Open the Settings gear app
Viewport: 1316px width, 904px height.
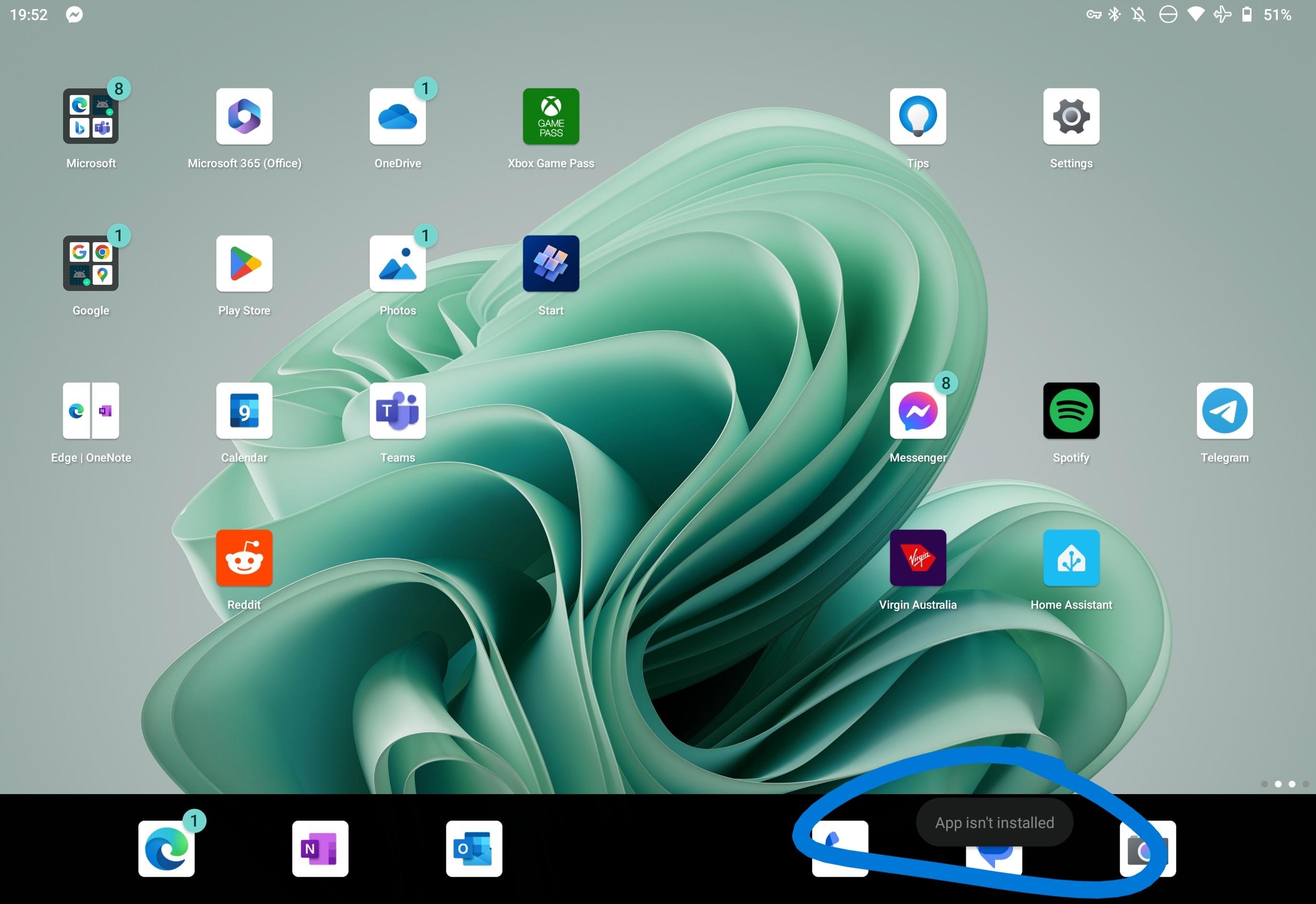pyautogui.click(x=1071, y=116)
